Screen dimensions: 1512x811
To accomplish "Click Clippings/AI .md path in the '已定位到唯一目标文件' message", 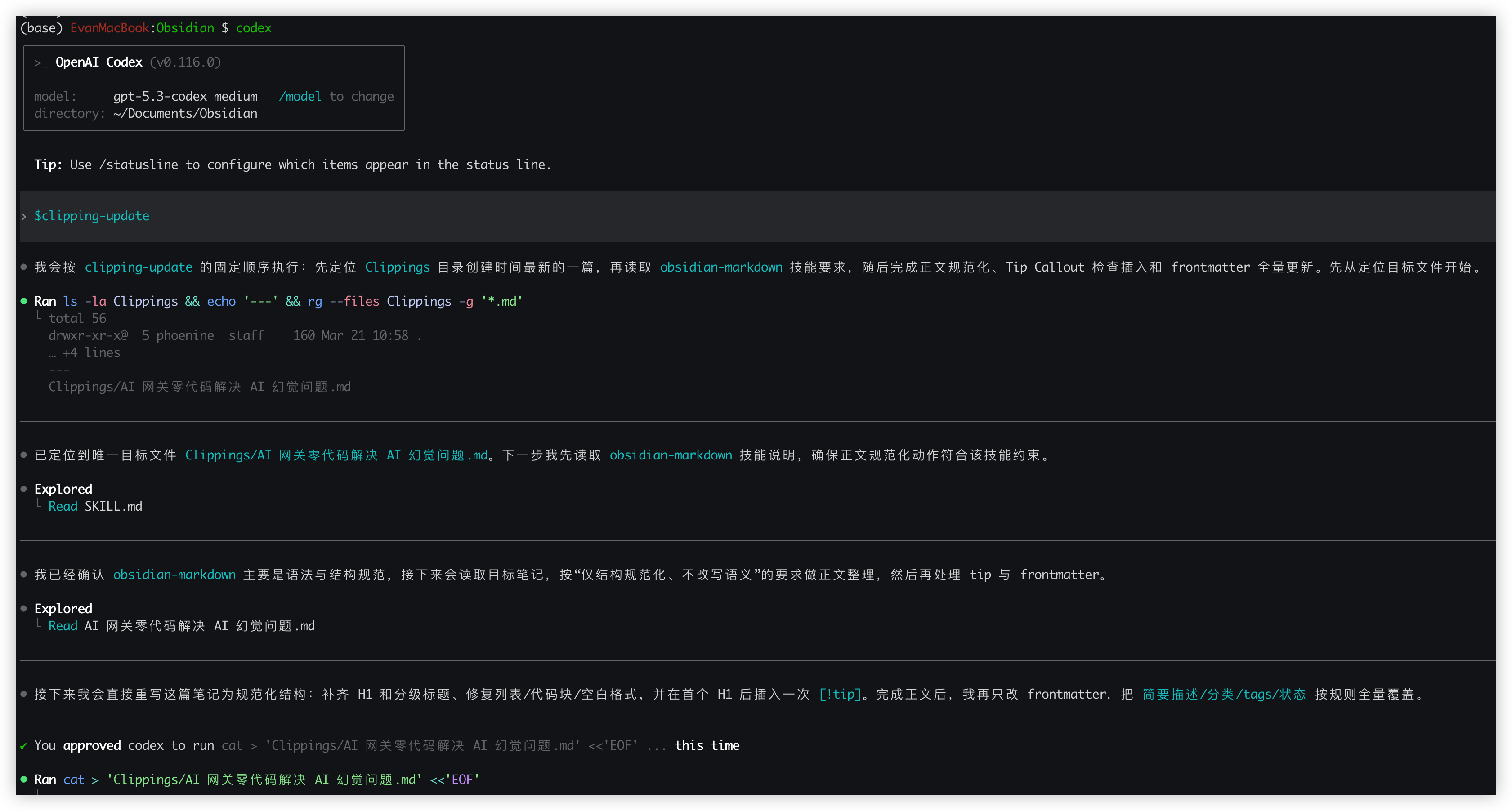I will 336,455.
